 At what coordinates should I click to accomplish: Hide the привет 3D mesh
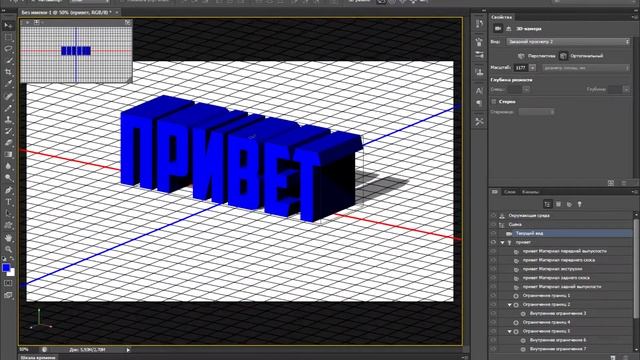pyautogui.click(x=493, y=242)
